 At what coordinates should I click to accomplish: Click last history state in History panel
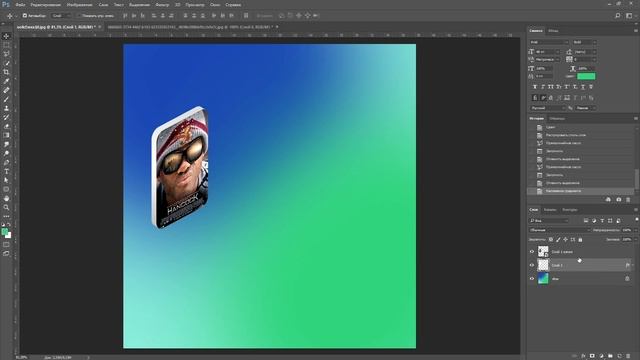[580, 191]
